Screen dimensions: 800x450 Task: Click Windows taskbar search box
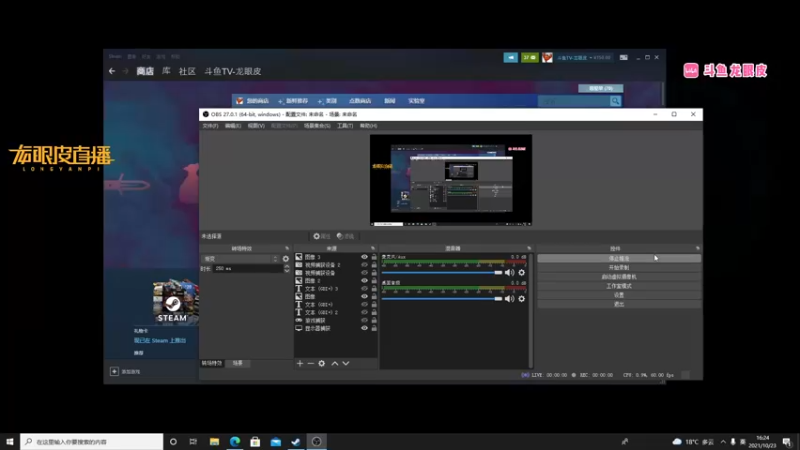tap(92, 441)
